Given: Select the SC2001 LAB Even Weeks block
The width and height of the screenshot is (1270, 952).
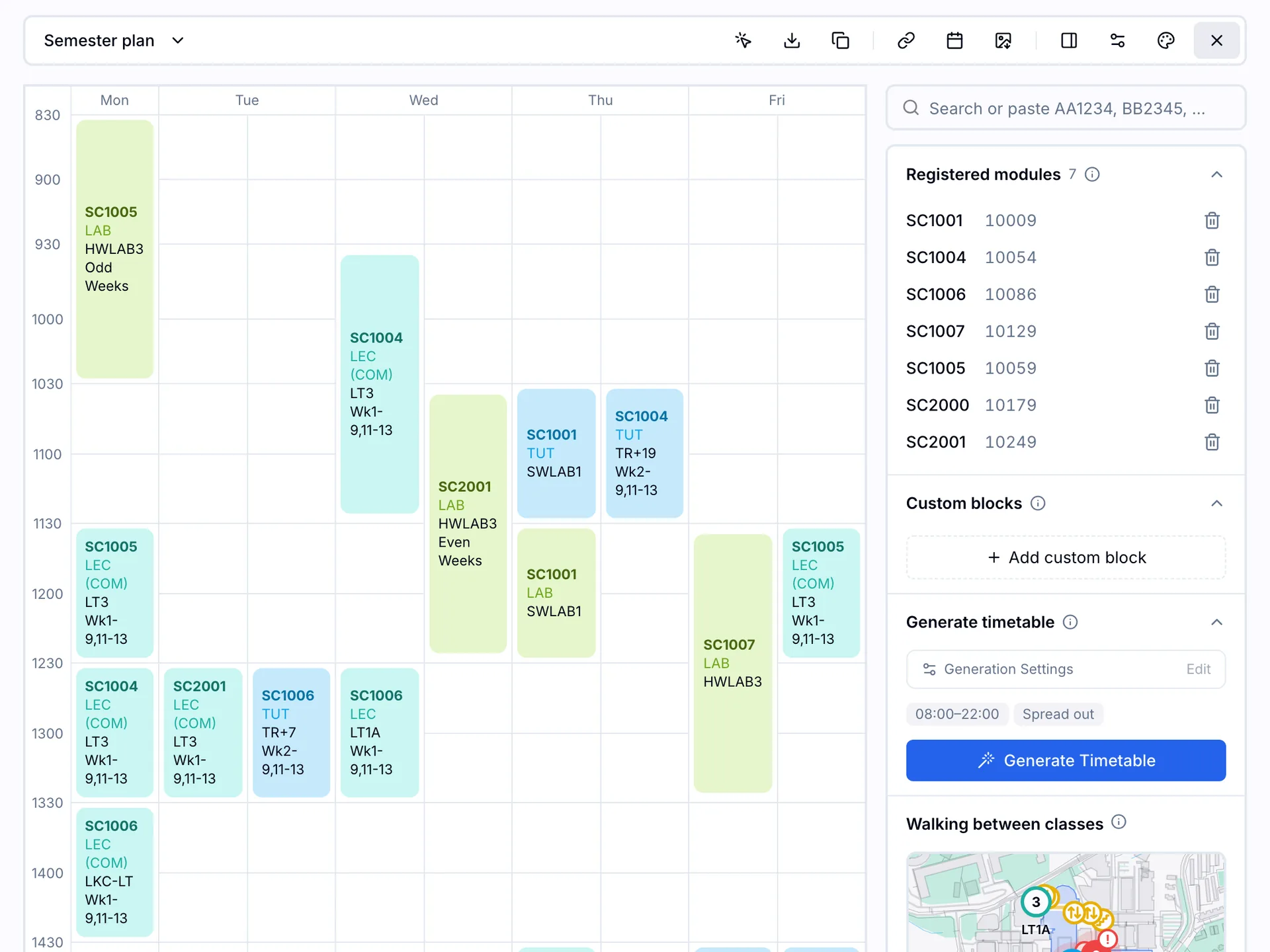Looking at the screenshot, I should click(468, 524).
